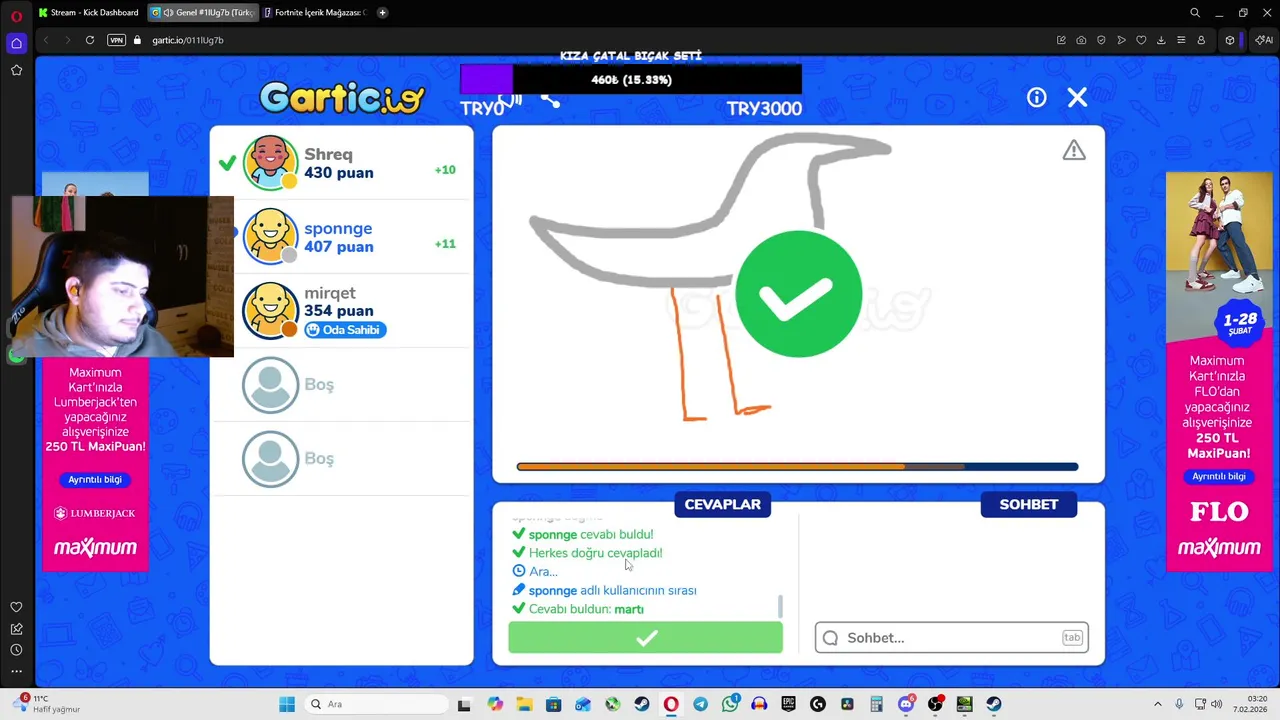1280x720 pixels.
Task: Open sidebar history clock icon
Action: (16, 650)
